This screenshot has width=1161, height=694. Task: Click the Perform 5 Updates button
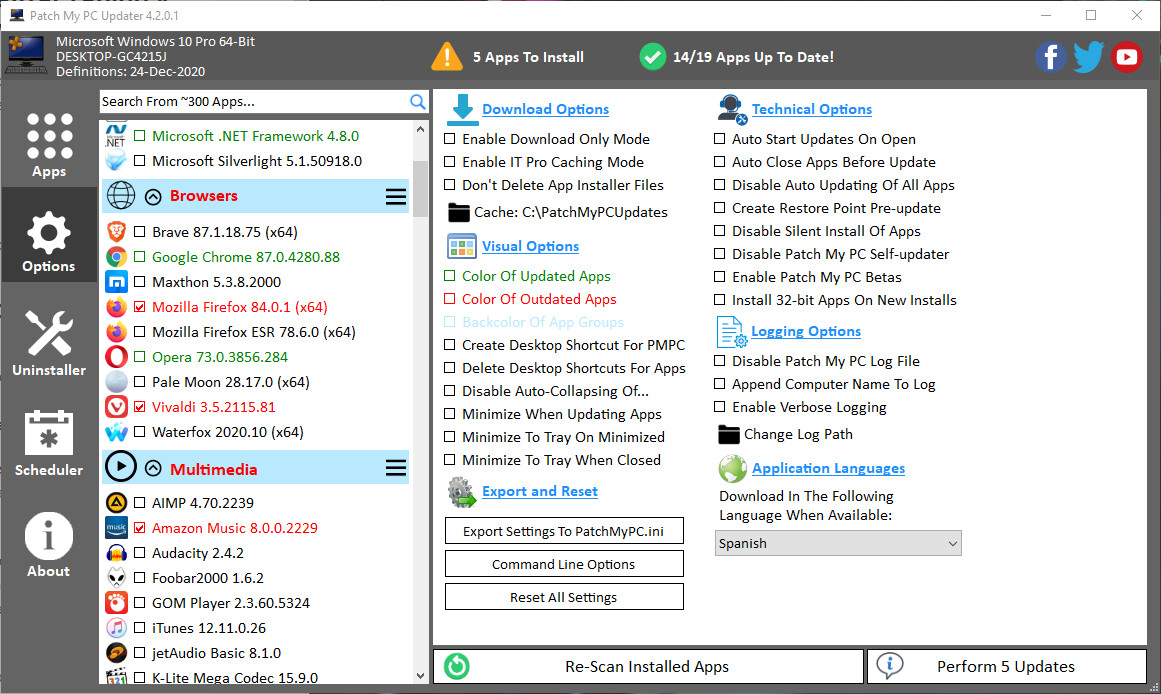(1006, 667)
